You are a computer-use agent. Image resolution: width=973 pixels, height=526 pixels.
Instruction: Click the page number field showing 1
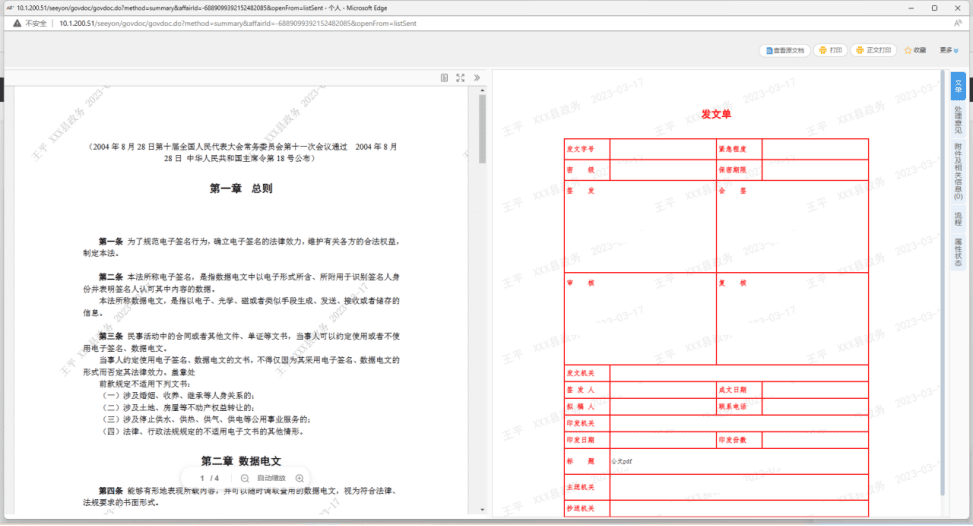[202, 478]
